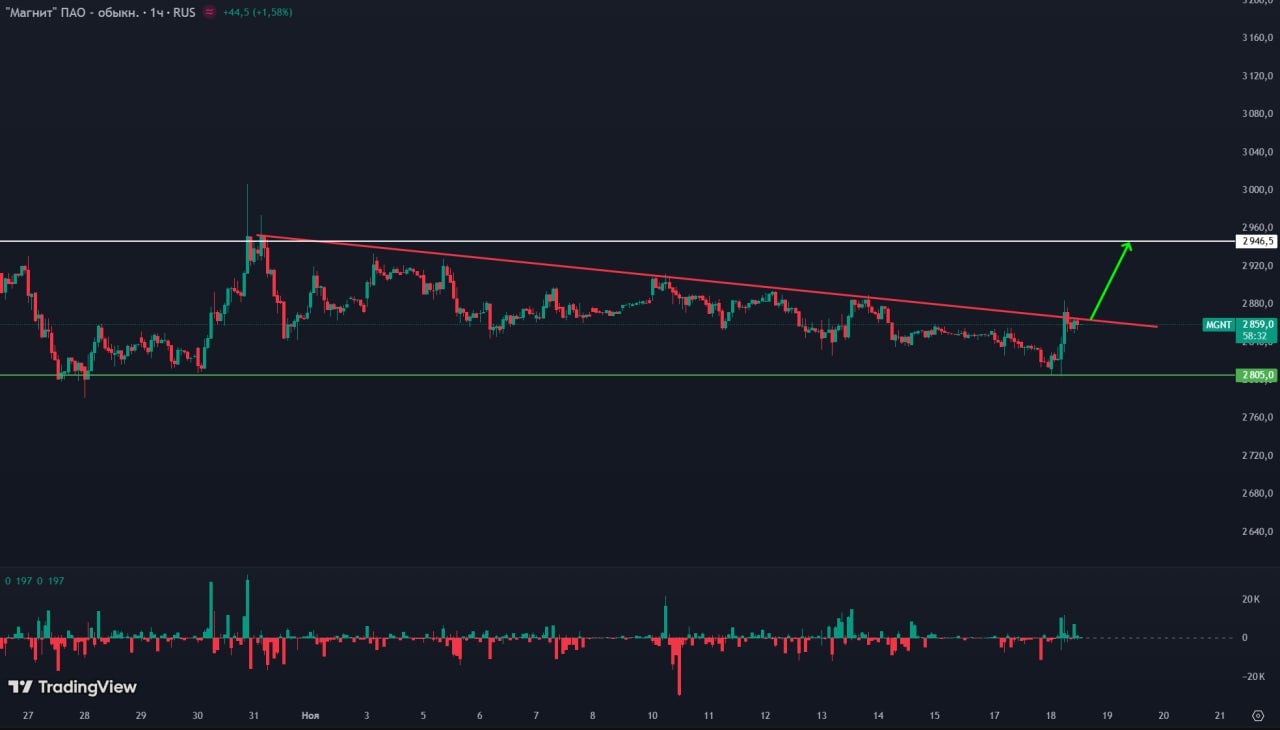
Task: Click the 3 000,0 level on the price scale
Action: [1257, 190]
